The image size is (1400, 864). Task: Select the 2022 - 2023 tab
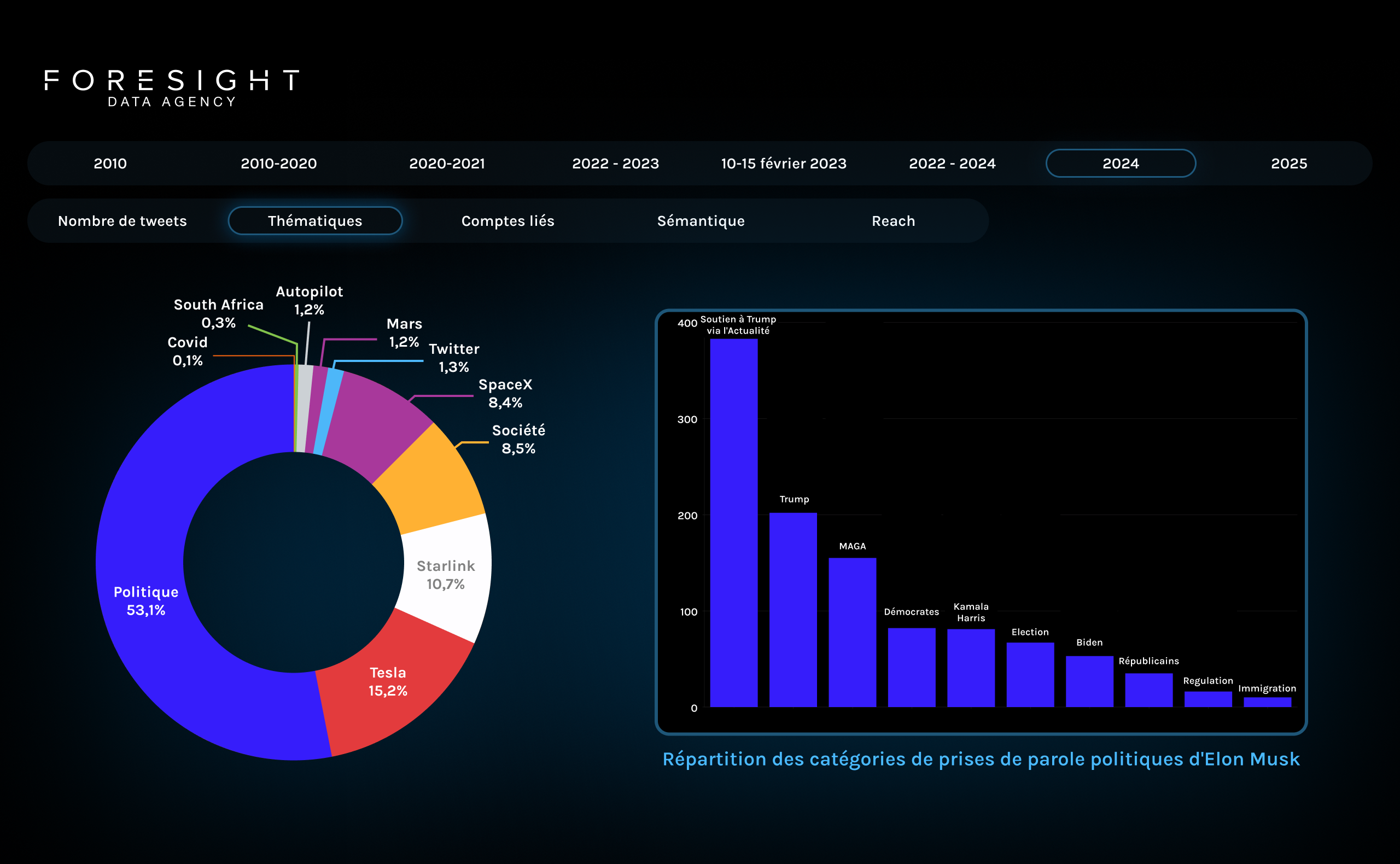pyautogui.click(x=615, y=164)
